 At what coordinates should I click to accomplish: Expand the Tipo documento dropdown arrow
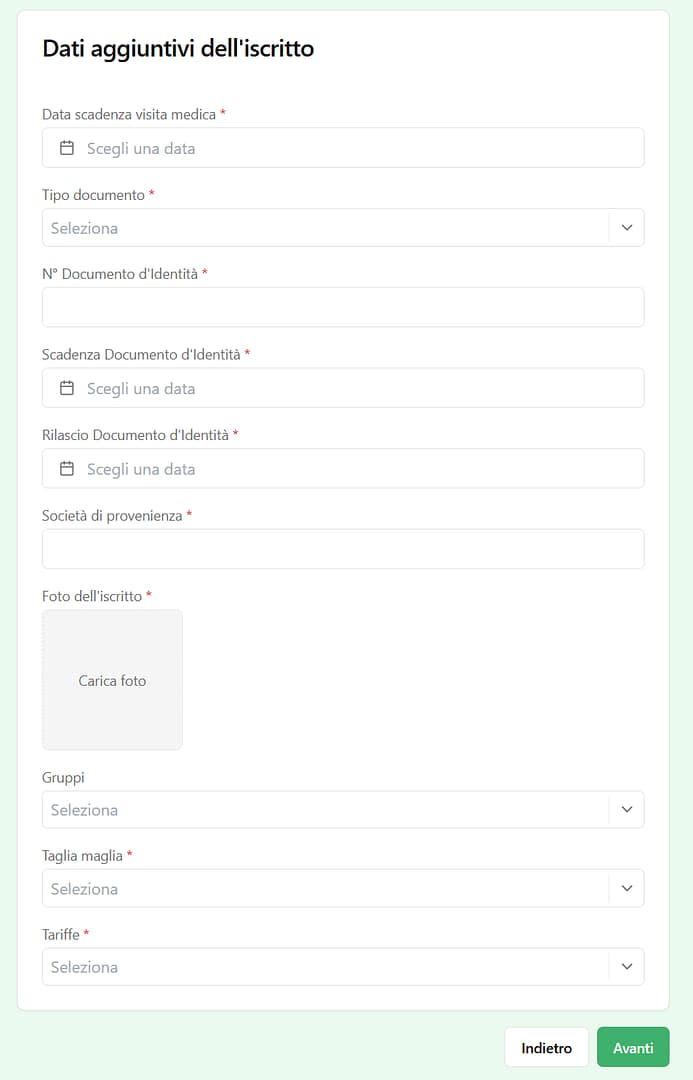(x=627, y=228)
